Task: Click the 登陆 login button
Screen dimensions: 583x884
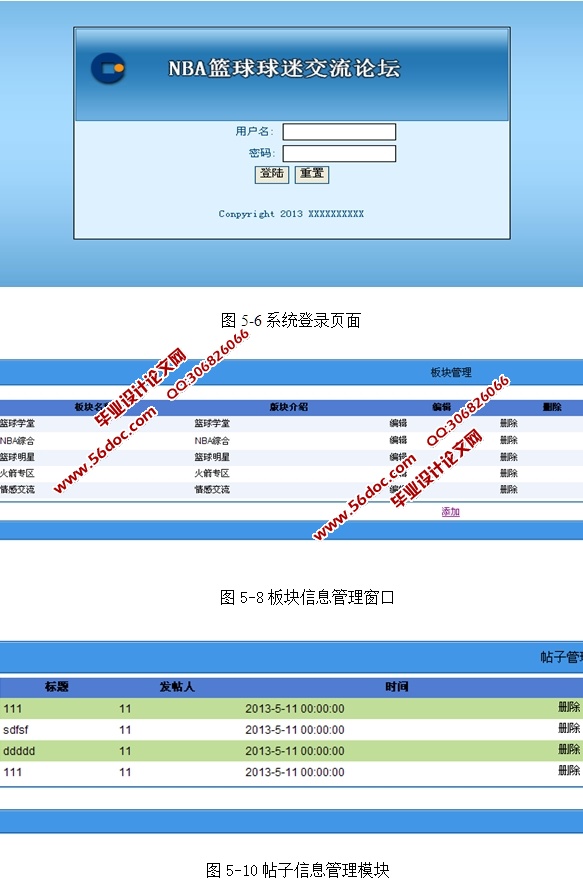Action: 272,174
